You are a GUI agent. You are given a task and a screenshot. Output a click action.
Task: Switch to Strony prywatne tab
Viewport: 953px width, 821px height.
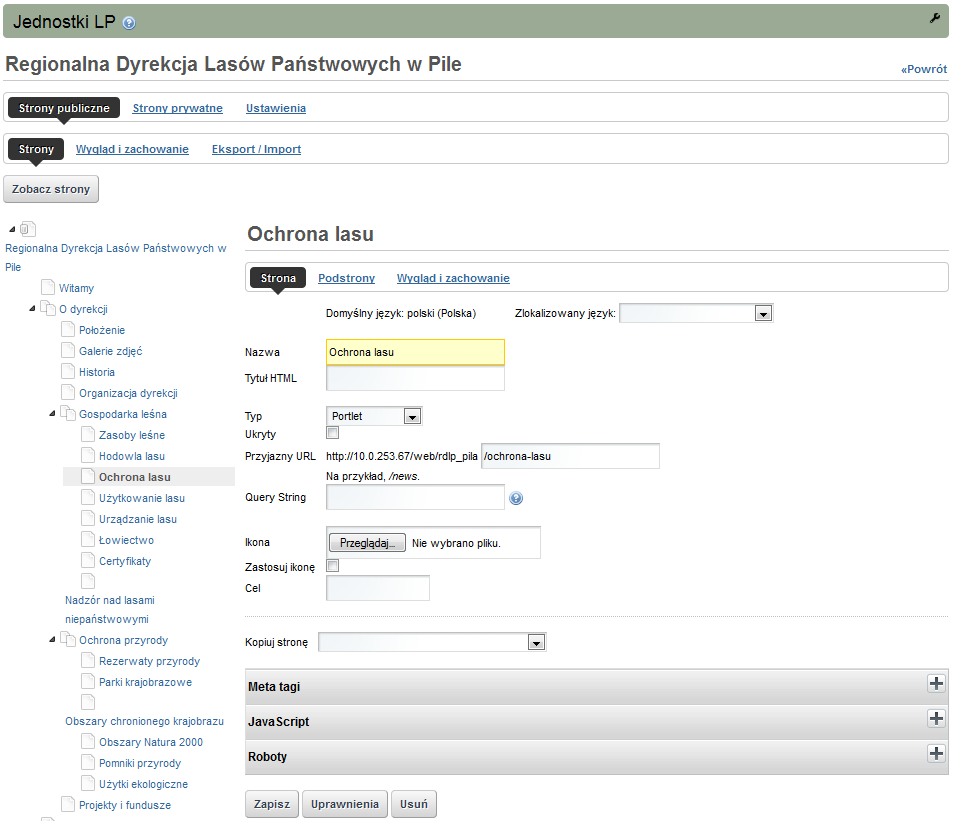click(x=177, y=108)
